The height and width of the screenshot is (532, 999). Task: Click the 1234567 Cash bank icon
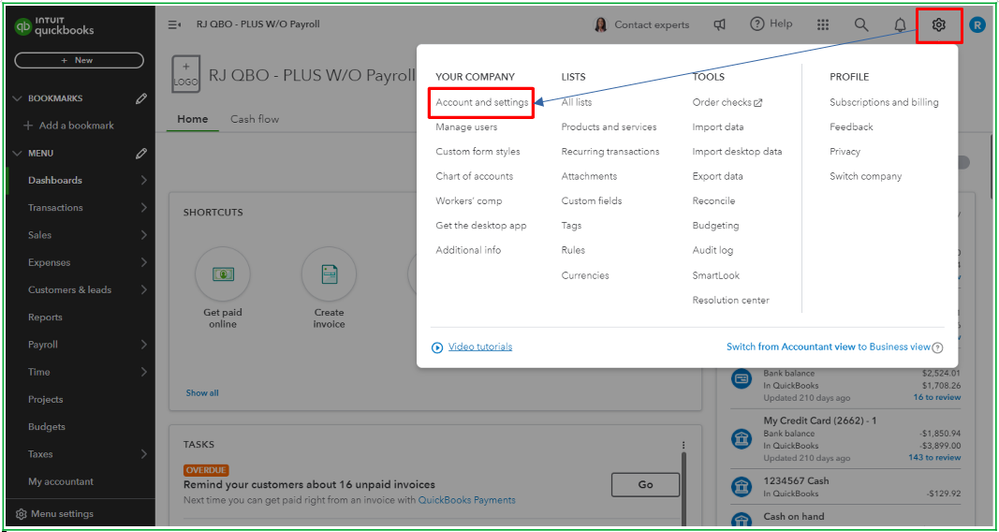tap(742, 486)
